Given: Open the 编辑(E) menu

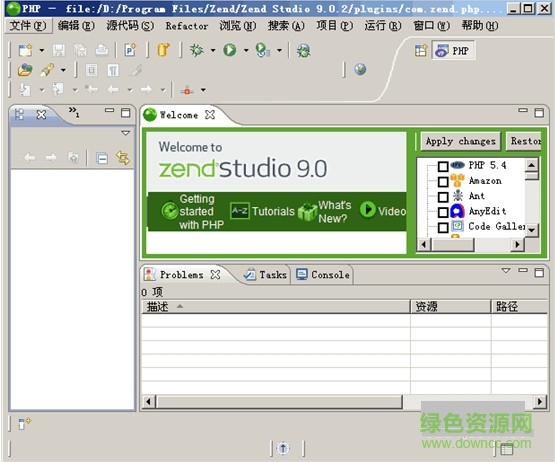Looking at the screenshot, I should point(76,25).
